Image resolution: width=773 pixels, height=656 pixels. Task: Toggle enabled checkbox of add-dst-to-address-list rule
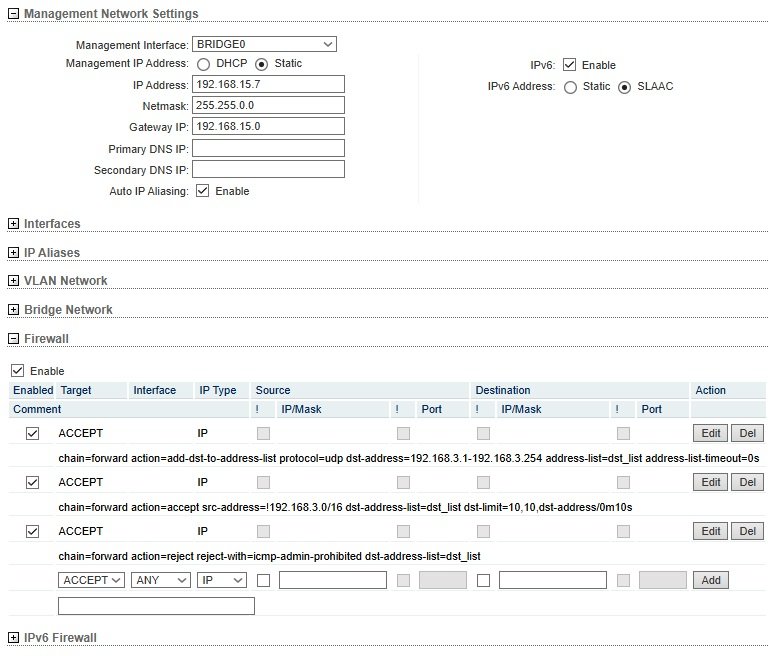tap(33, 434)
